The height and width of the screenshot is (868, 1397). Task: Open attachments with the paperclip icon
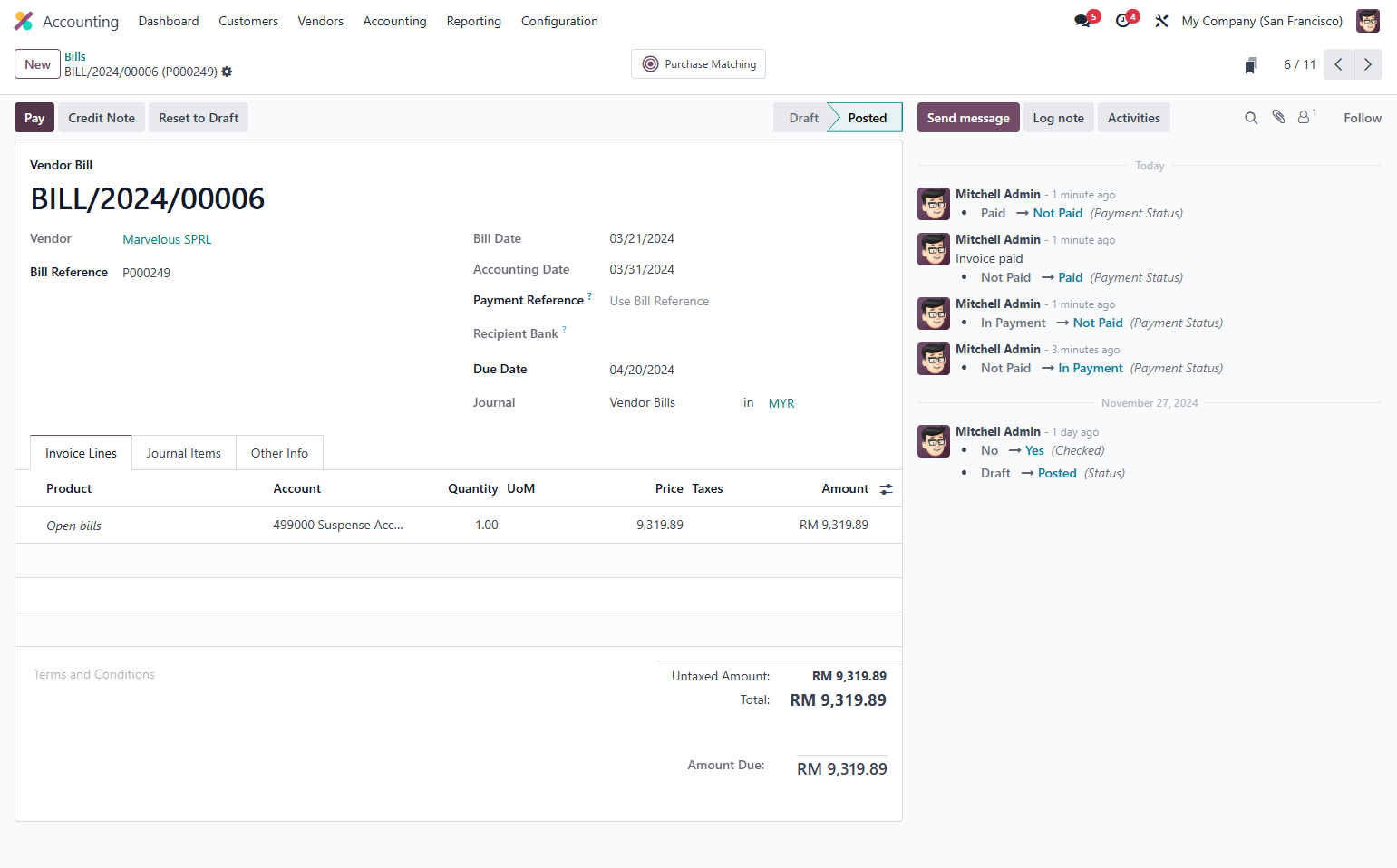1278,117
